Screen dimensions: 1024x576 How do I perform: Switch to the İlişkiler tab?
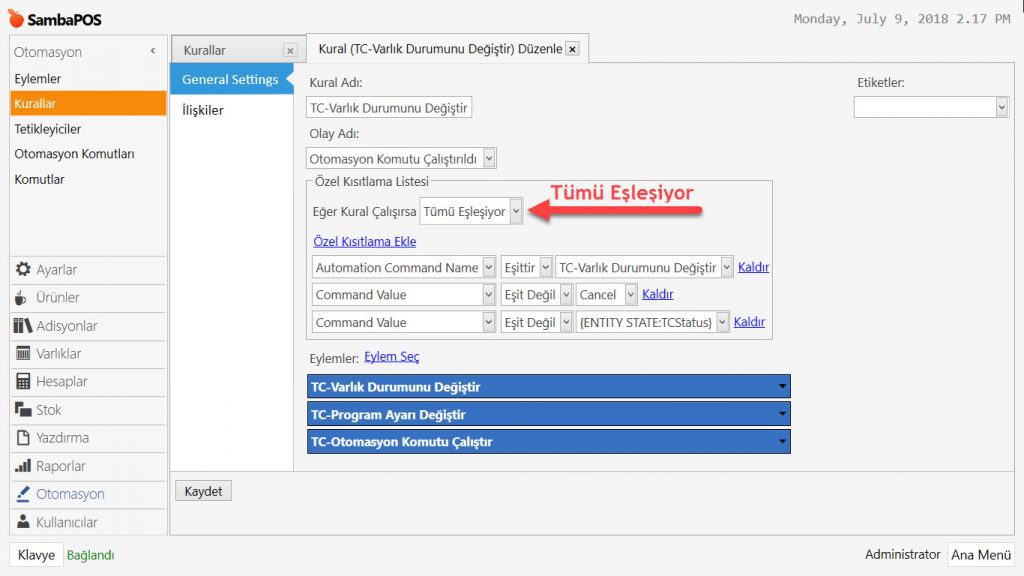[x=202, y=110]
